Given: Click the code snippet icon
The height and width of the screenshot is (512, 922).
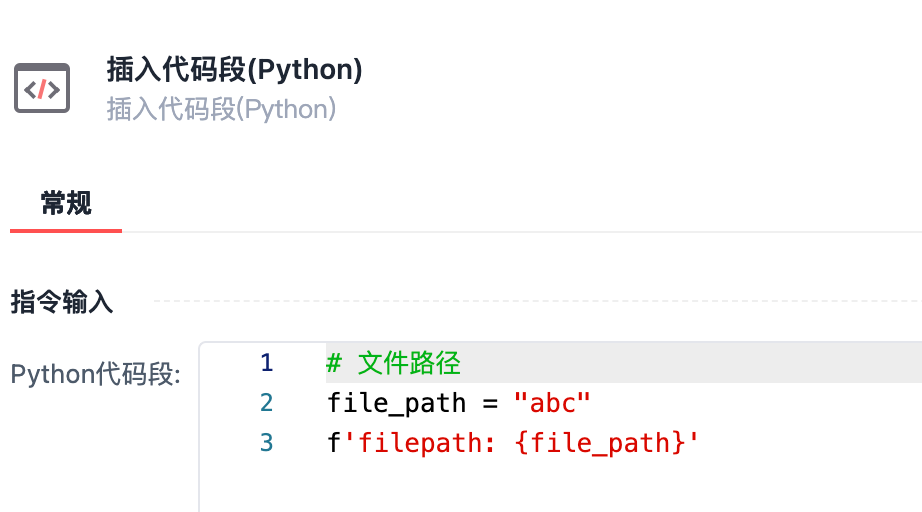Looking at the screenshot, I should pos(42,88).
